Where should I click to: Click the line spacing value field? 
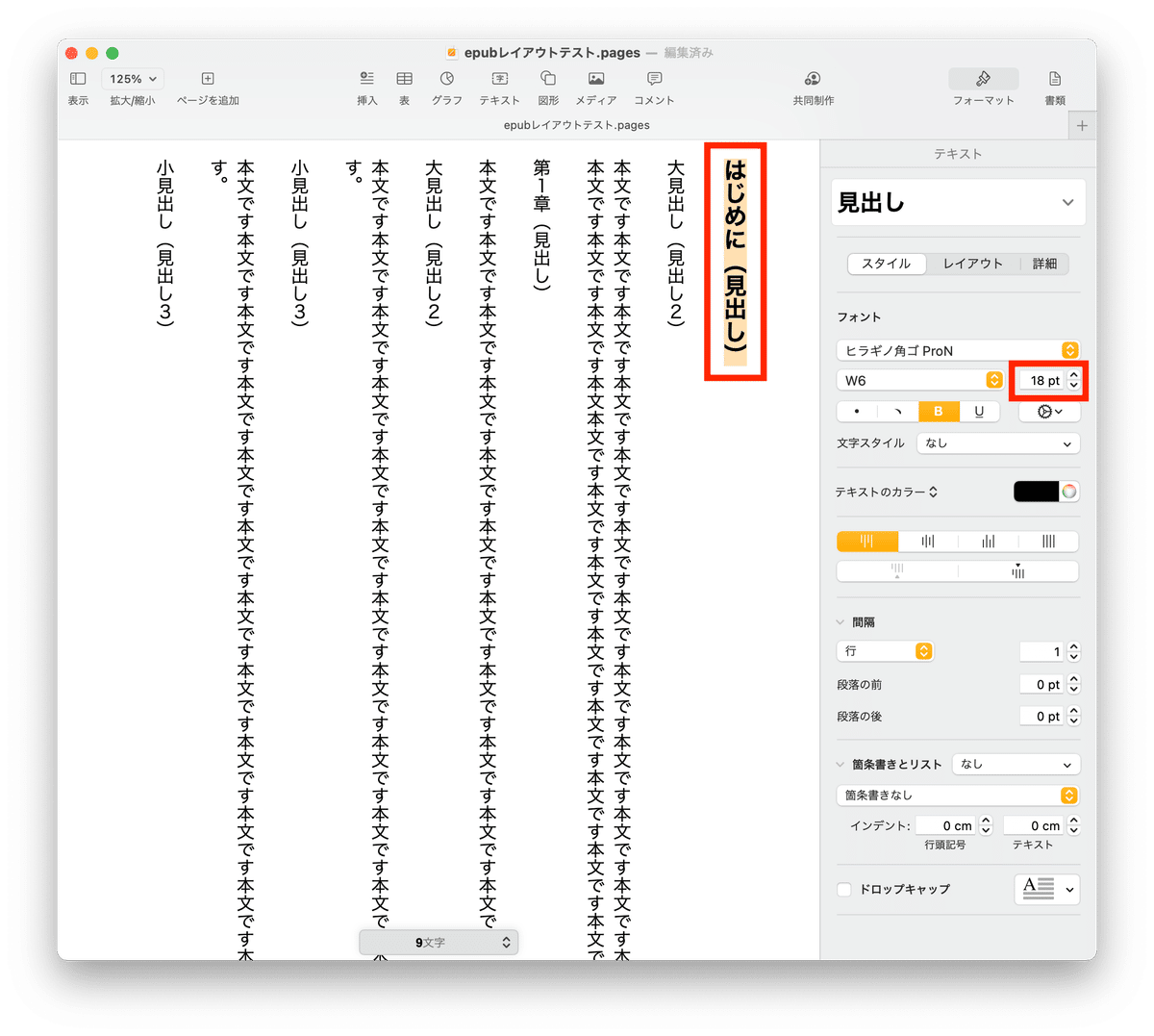(1042, 651)
